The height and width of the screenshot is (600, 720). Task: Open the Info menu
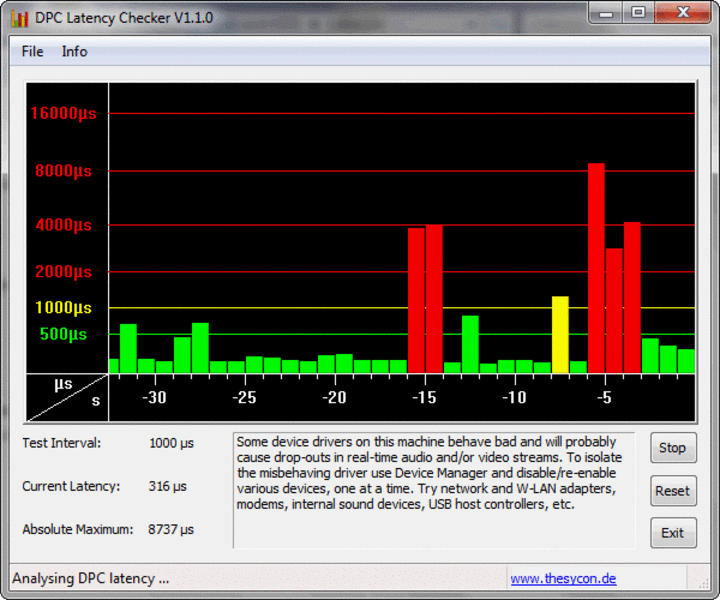[x=74, y=51]
